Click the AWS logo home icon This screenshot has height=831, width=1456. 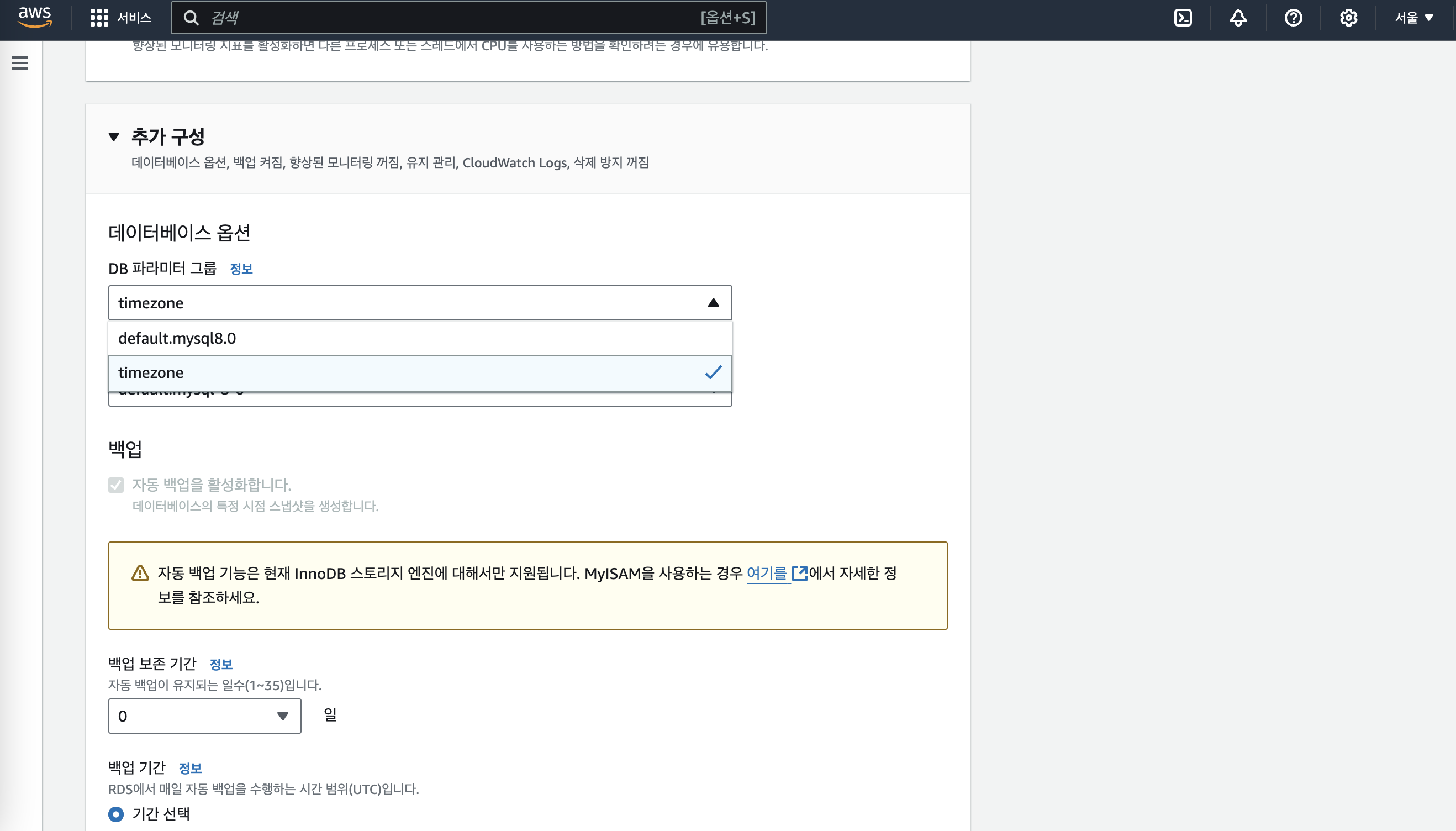coord(34,17)
